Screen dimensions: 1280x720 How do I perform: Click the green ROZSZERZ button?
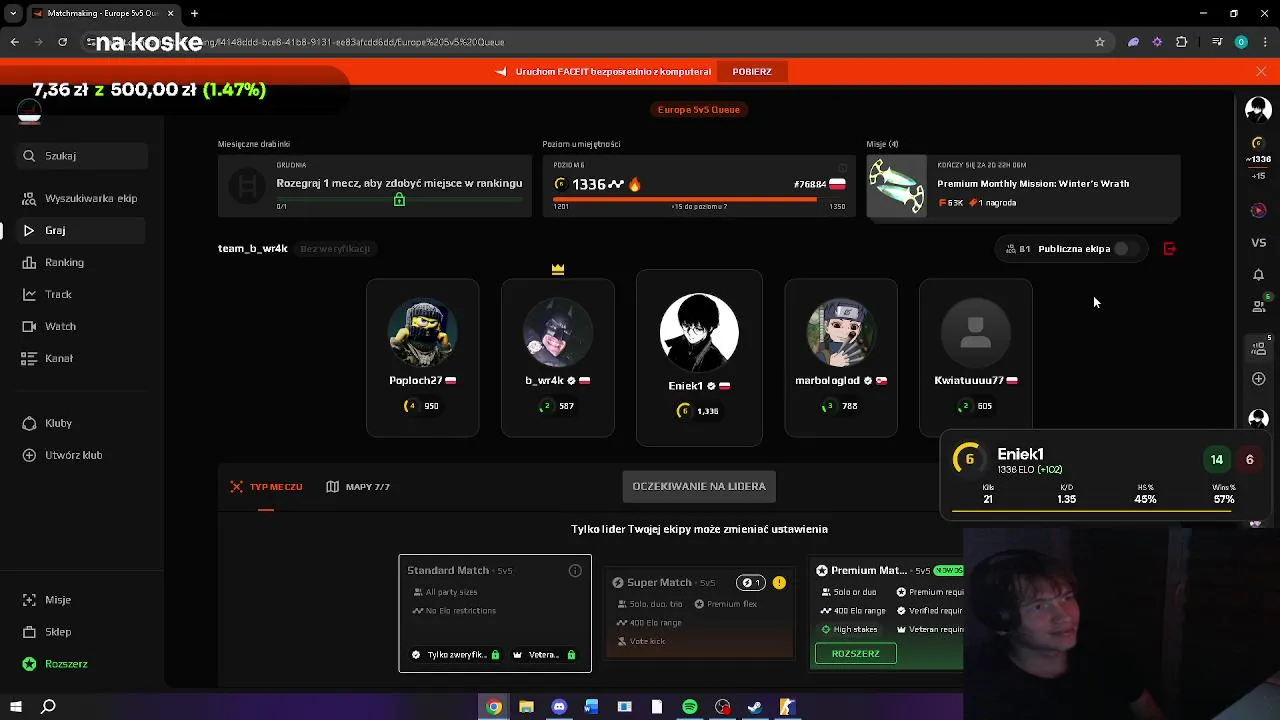(x=856, y=654)
